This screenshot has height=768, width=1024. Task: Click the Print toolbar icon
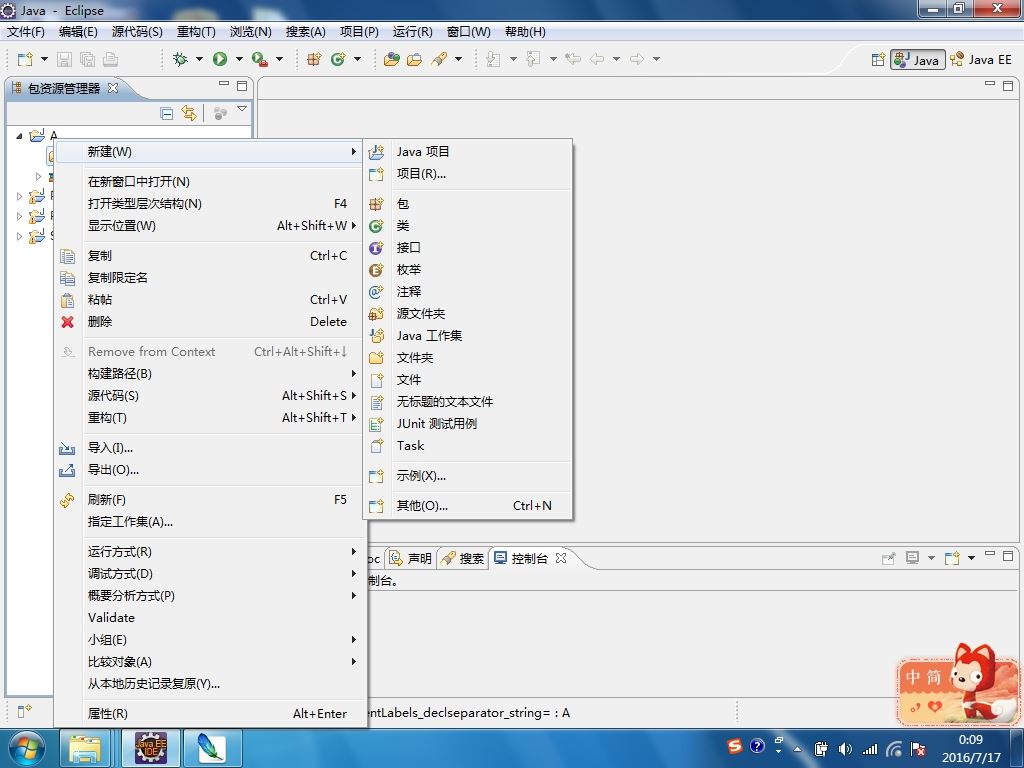pyautogui.click(x=110, y=59)
